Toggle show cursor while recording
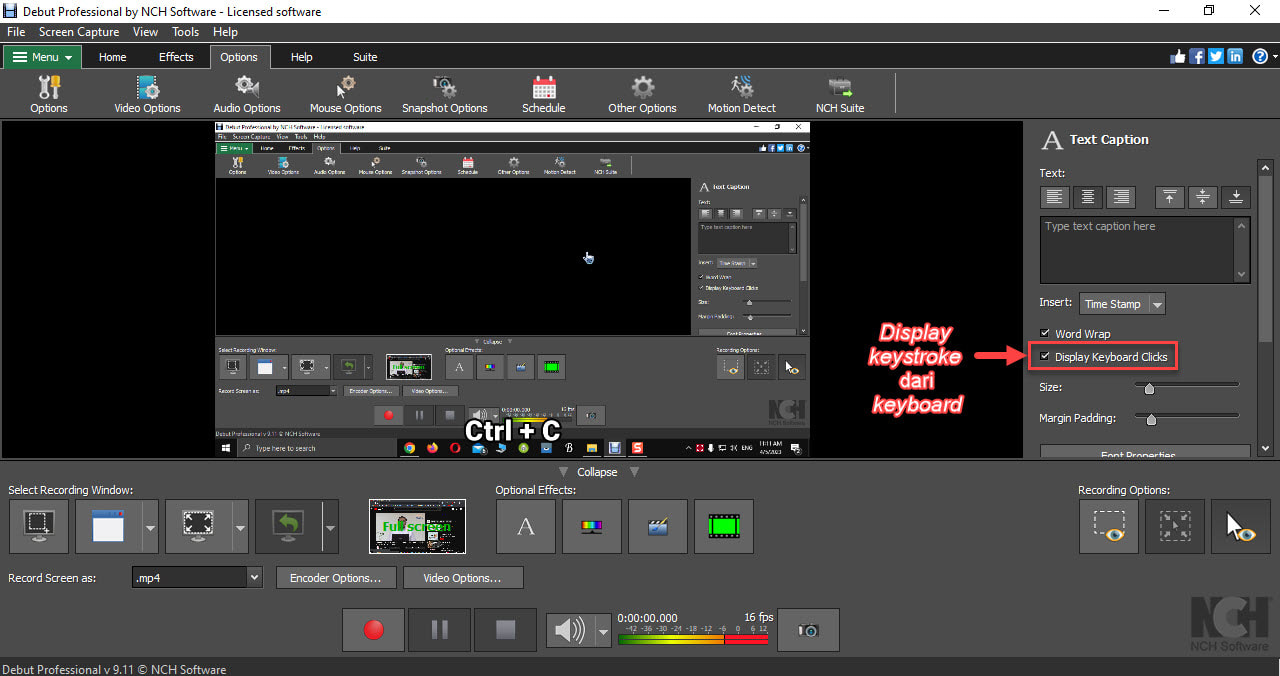The height and width of the screenshot is (676, 1280). click(x=1241, y=526)
